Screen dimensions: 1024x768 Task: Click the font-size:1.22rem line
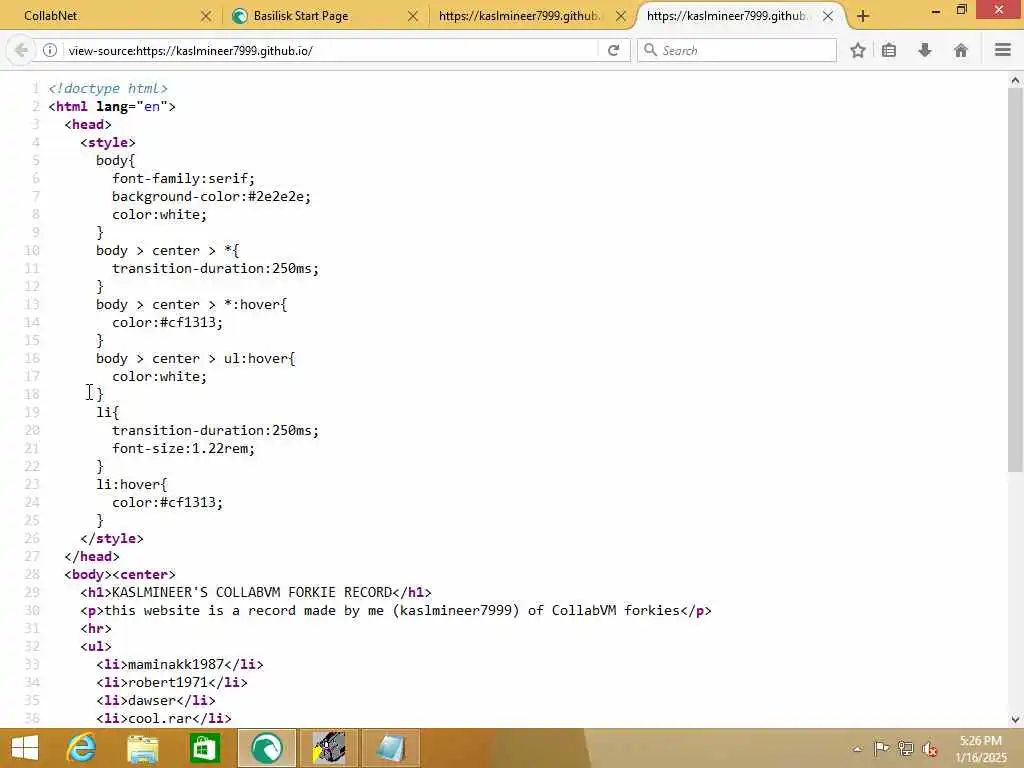point(184,449)
